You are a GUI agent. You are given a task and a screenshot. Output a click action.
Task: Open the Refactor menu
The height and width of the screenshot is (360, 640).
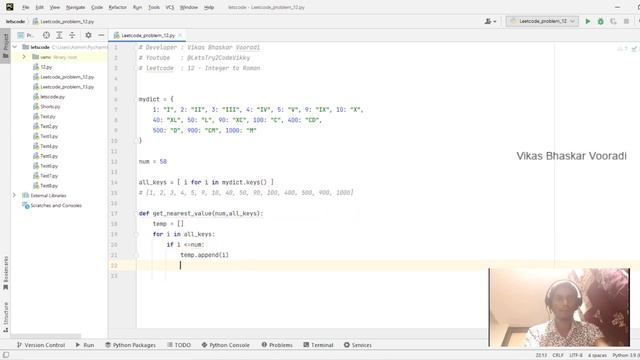[118, 7]
